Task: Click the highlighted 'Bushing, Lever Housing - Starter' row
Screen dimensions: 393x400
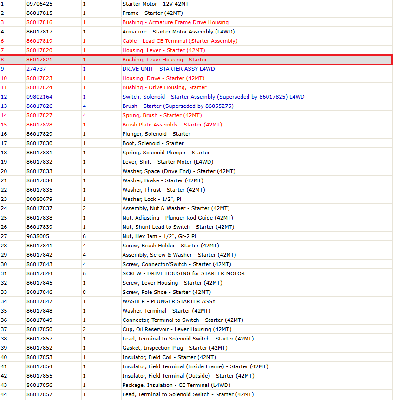Action: [196, 60]
